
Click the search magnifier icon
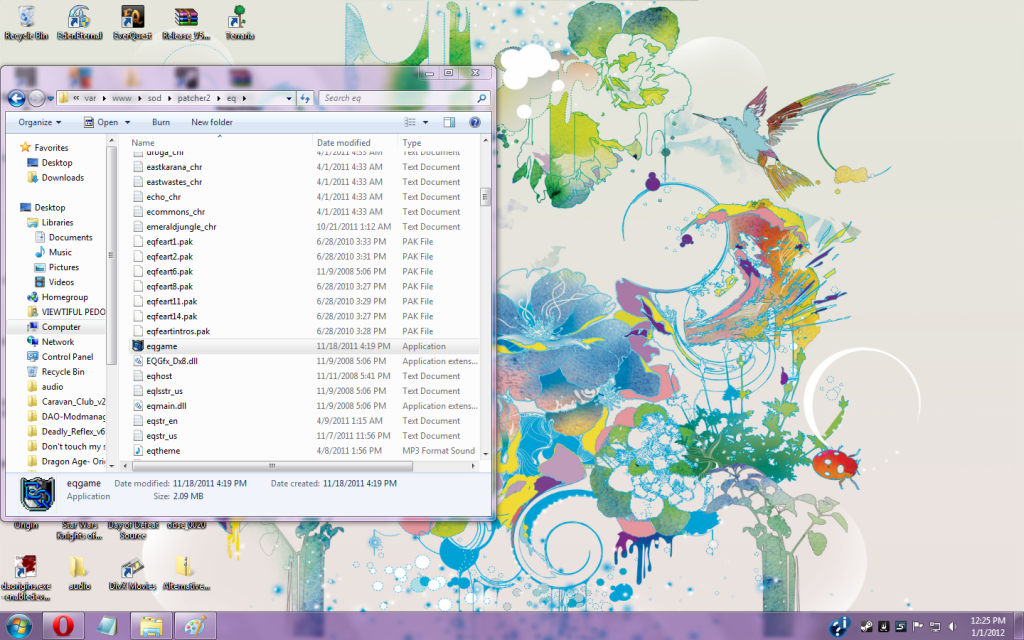(482, 98)
